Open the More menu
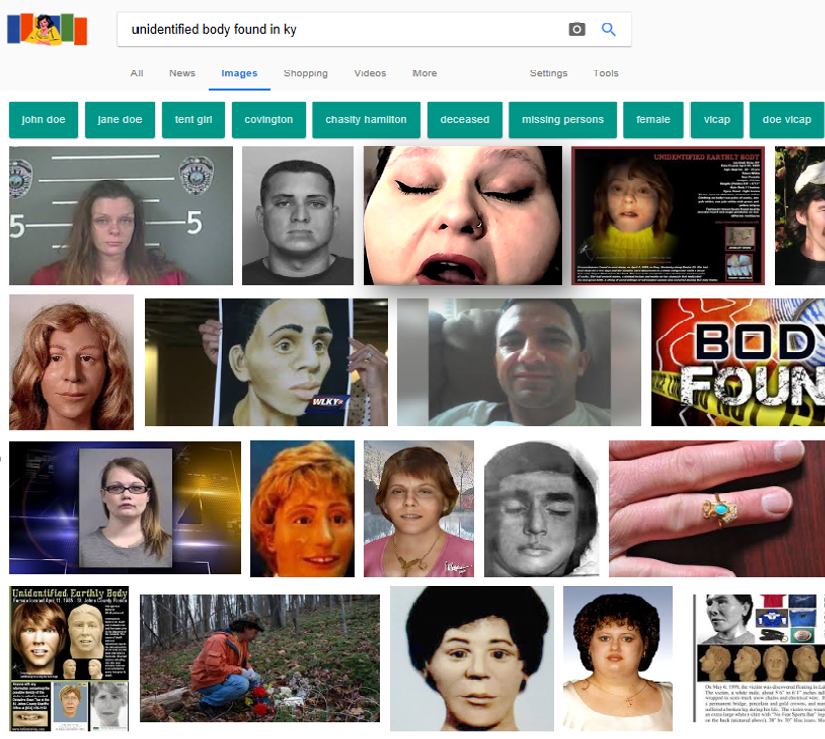 coord(425,73)
